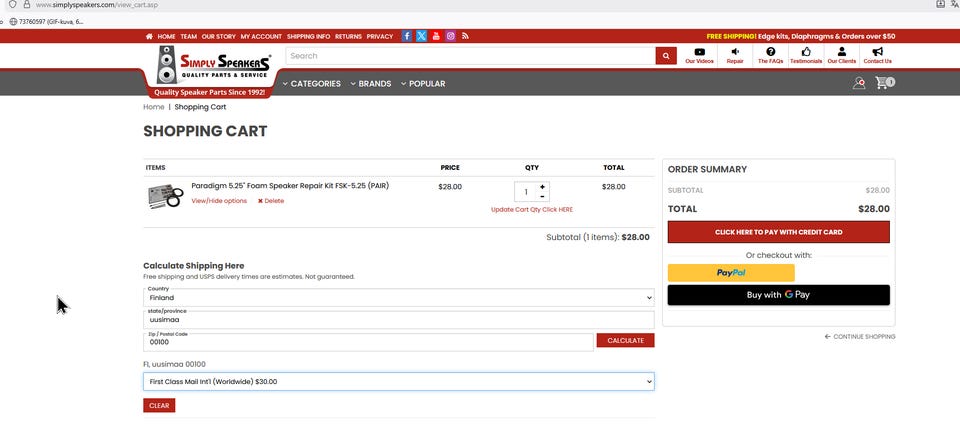Click the state/province field containing uusimaa

click(x=399, y=320)
